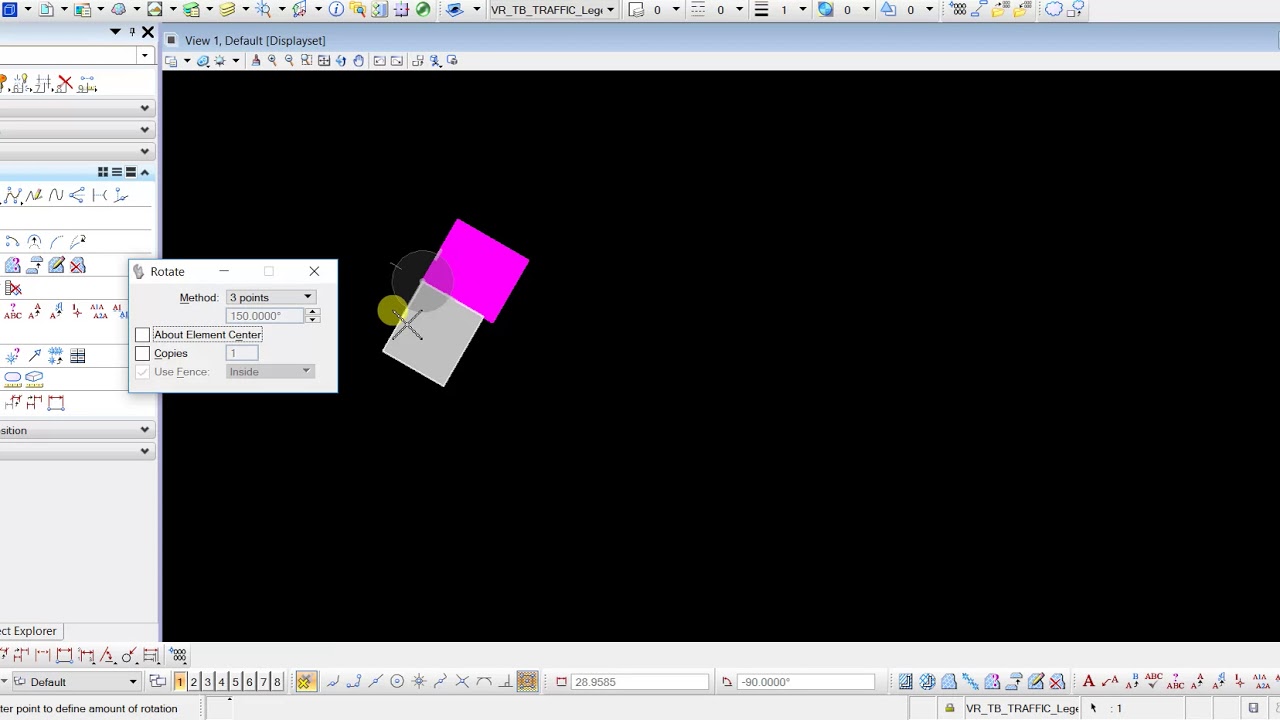This screenshot has width=1280, height=720.
Task: Click the 150.0000° angle field
Action: (x=265, y=316)
